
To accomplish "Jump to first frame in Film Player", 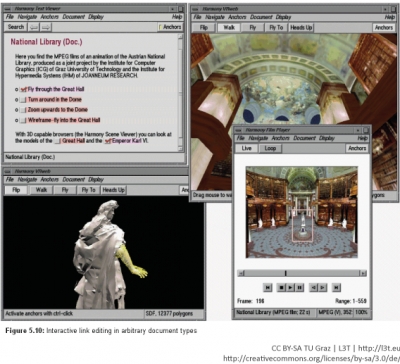I will [267, 287].
